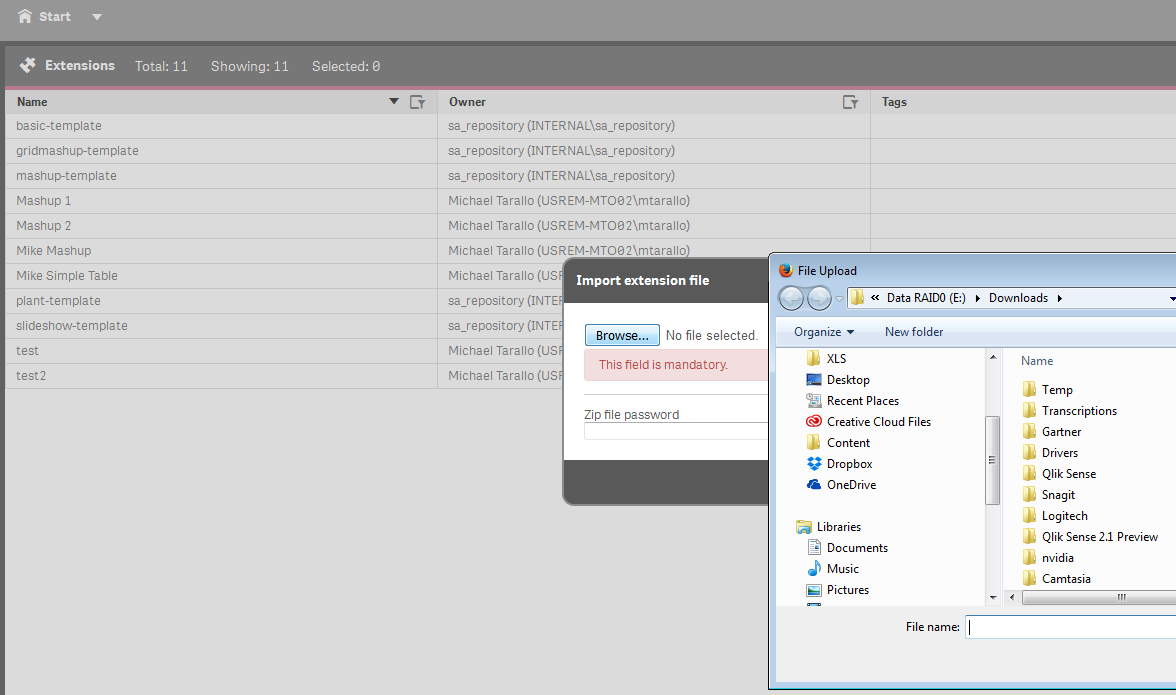Click the File name input box

[1070, 627]
